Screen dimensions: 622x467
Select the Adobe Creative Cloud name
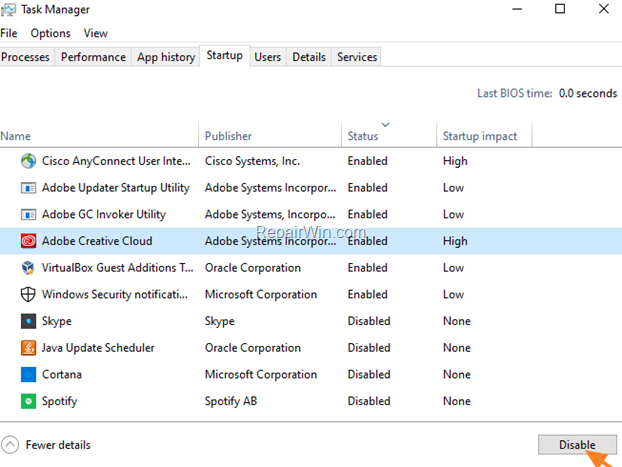pos(97,241)
